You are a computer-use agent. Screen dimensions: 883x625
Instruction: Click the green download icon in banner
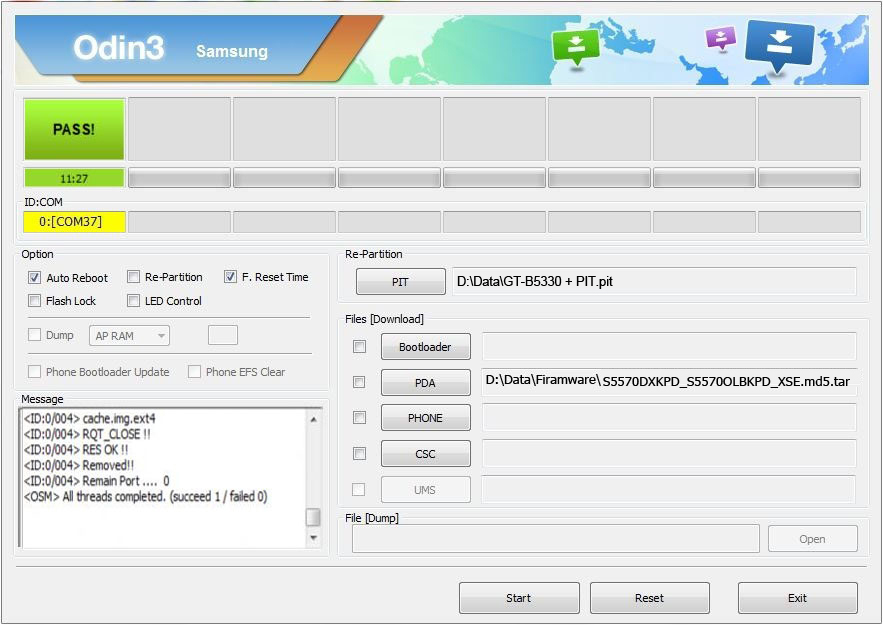(x=576, y=48)
